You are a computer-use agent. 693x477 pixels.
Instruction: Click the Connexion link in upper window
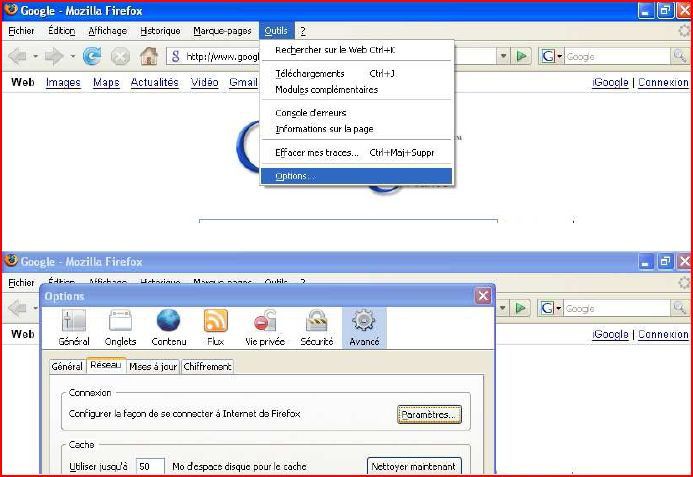[663, 82]
